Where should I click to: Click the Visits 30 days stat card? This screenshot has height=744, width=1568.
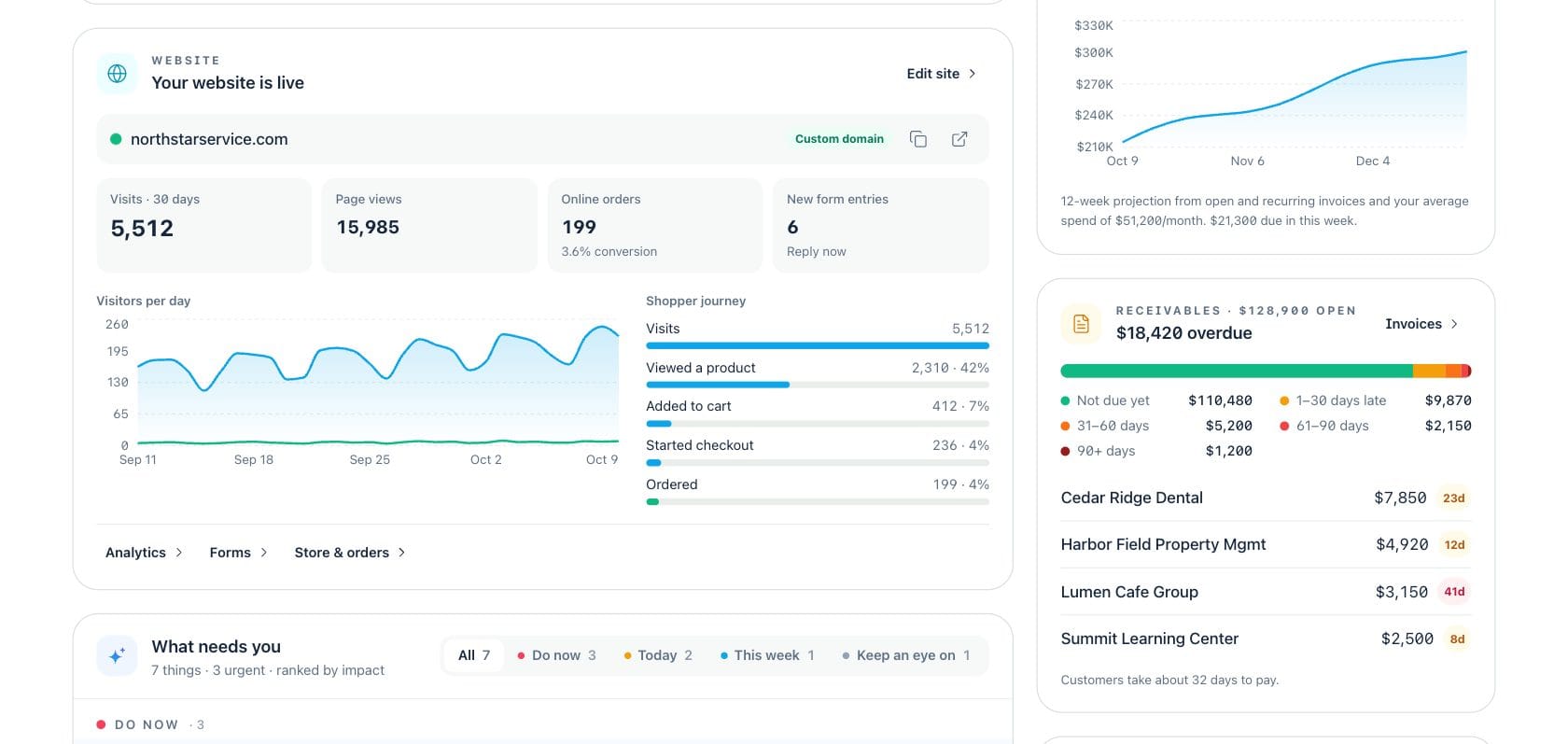[x=204, y=225]
